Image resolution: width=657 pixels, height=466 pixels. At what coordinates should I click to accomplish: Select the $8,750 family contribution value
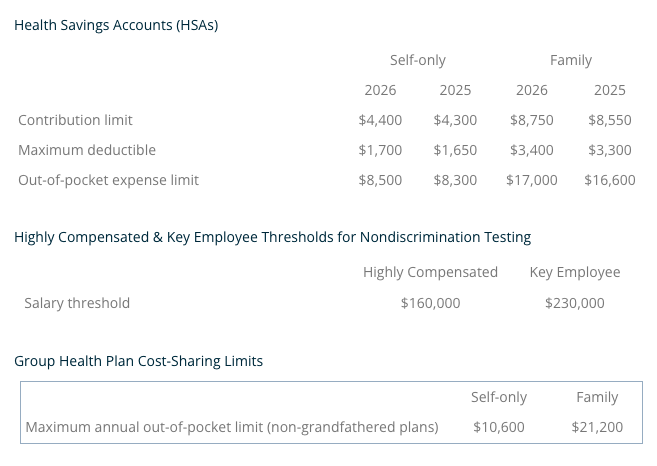click(x=531, y=120)
